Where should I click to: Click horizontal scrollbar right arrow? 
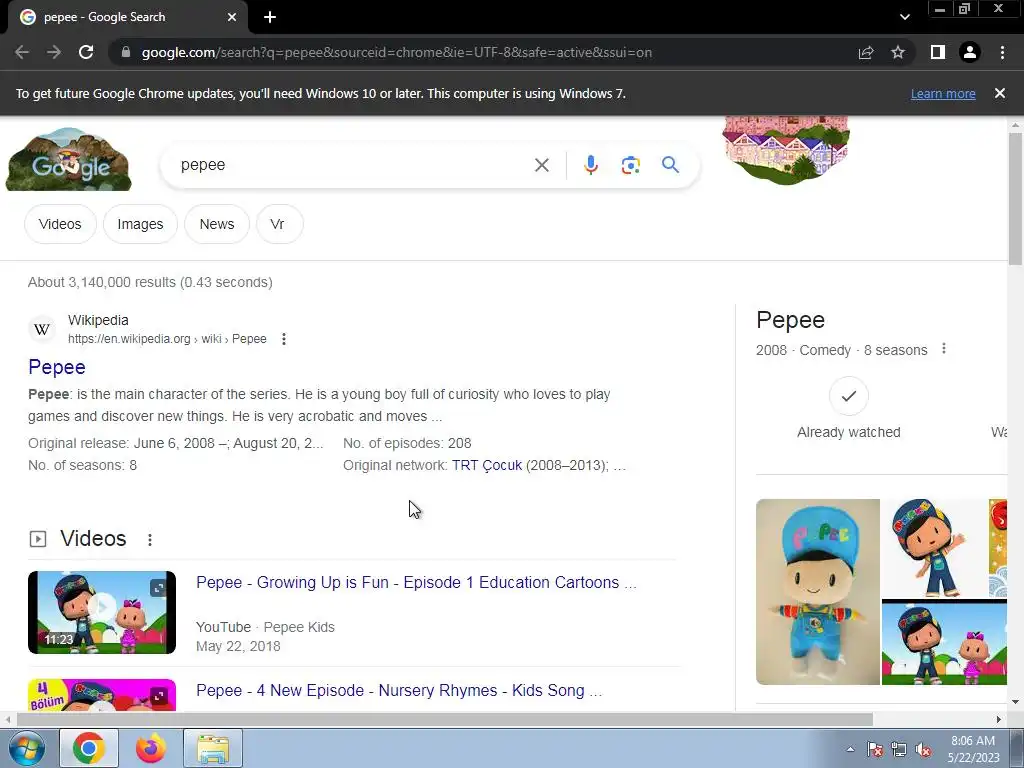tap(999, 720)
